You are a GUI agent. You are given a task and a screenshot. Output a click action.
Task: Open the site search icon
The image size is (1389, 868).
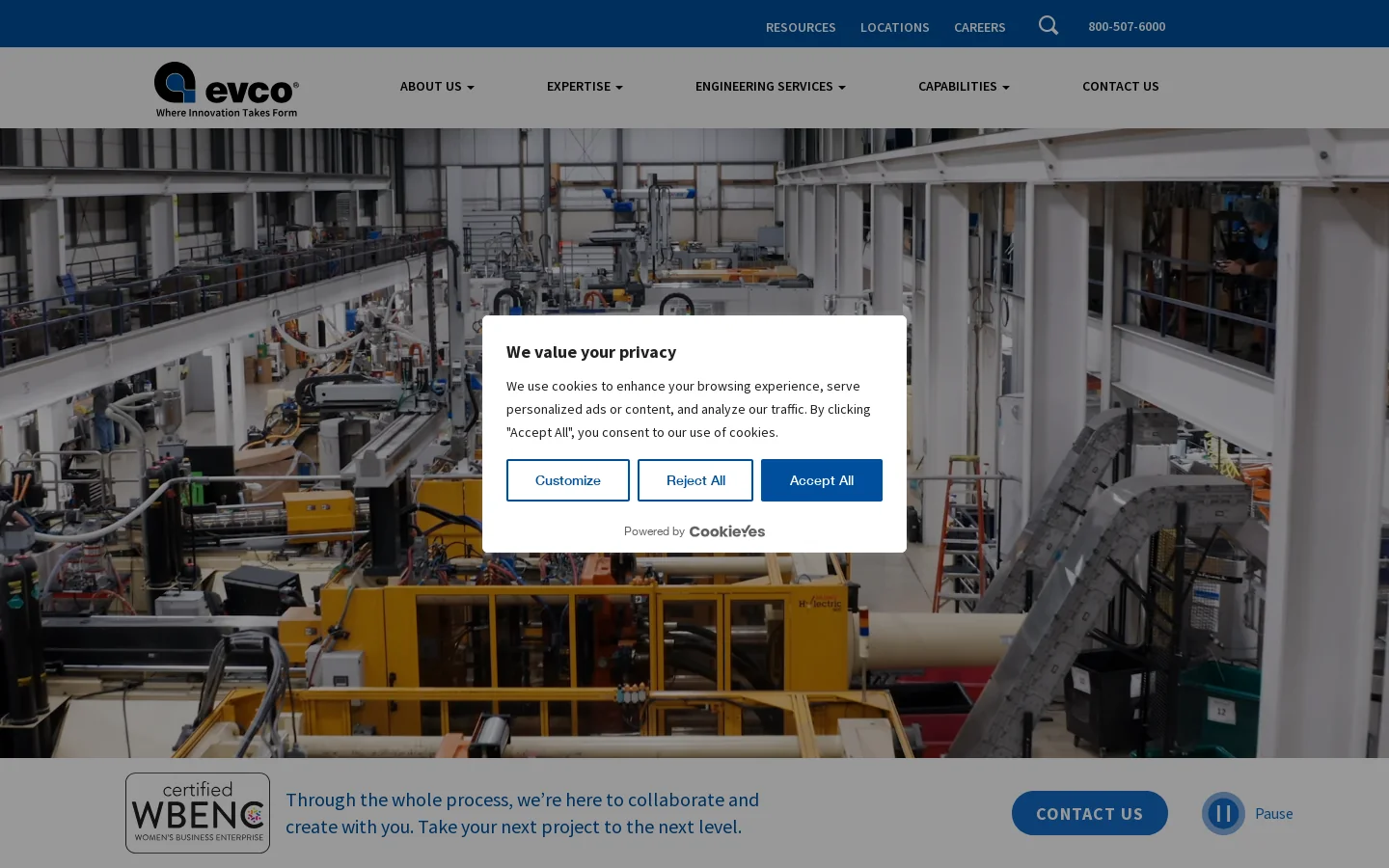tap(1049, 26)
